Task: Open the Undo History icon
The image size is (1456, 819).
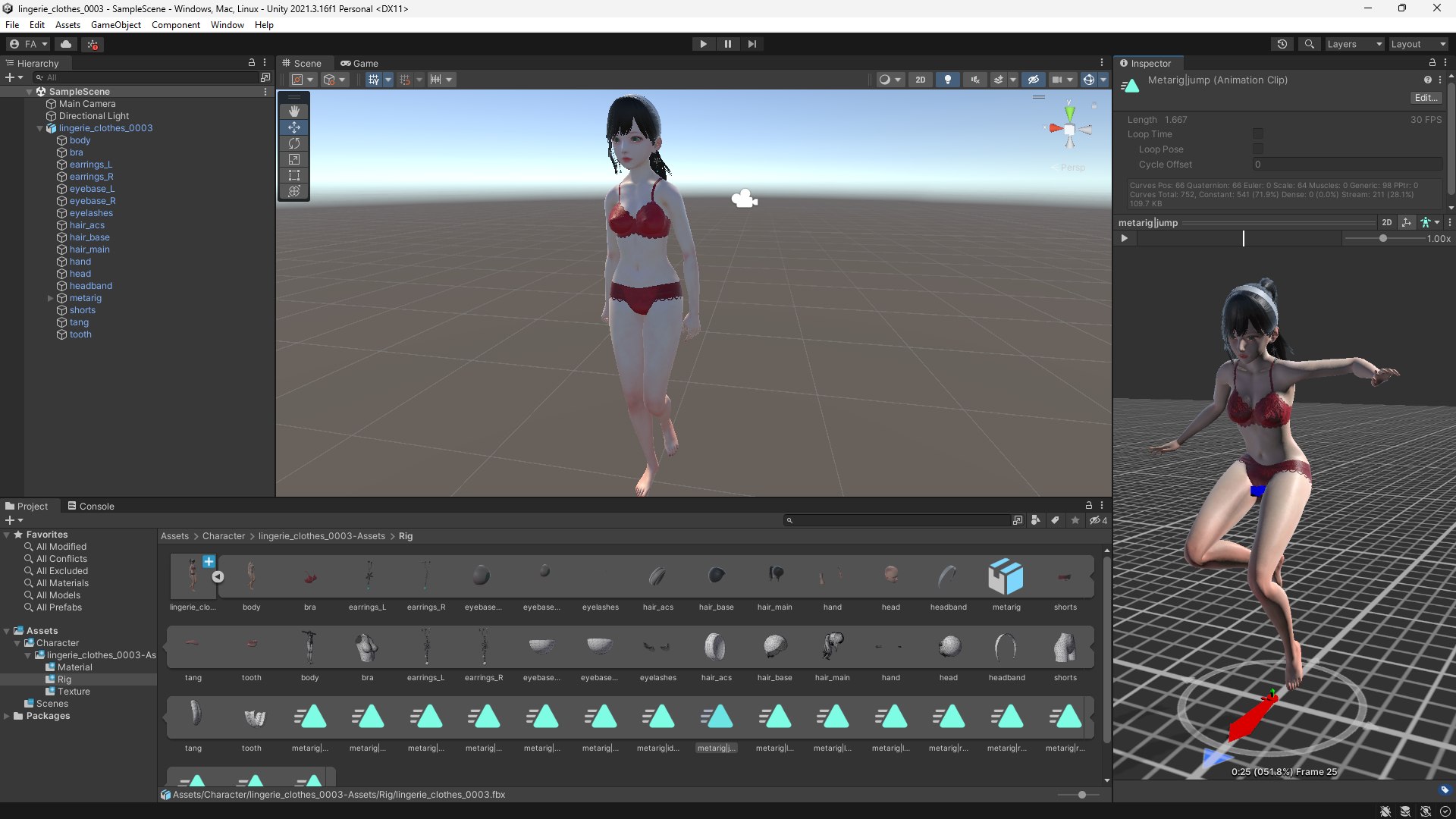Action: 1282,44
